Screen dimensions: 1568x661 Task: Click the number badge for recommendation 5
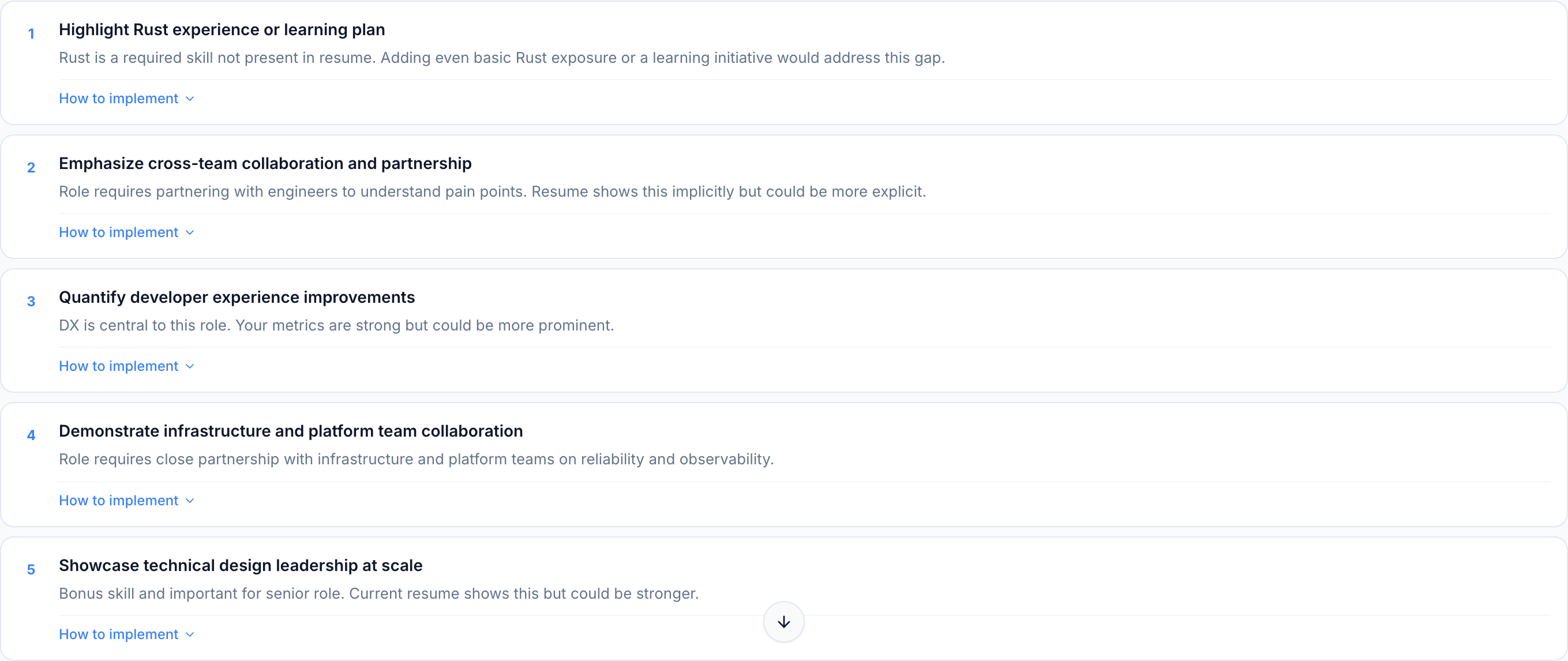point(31,569)
